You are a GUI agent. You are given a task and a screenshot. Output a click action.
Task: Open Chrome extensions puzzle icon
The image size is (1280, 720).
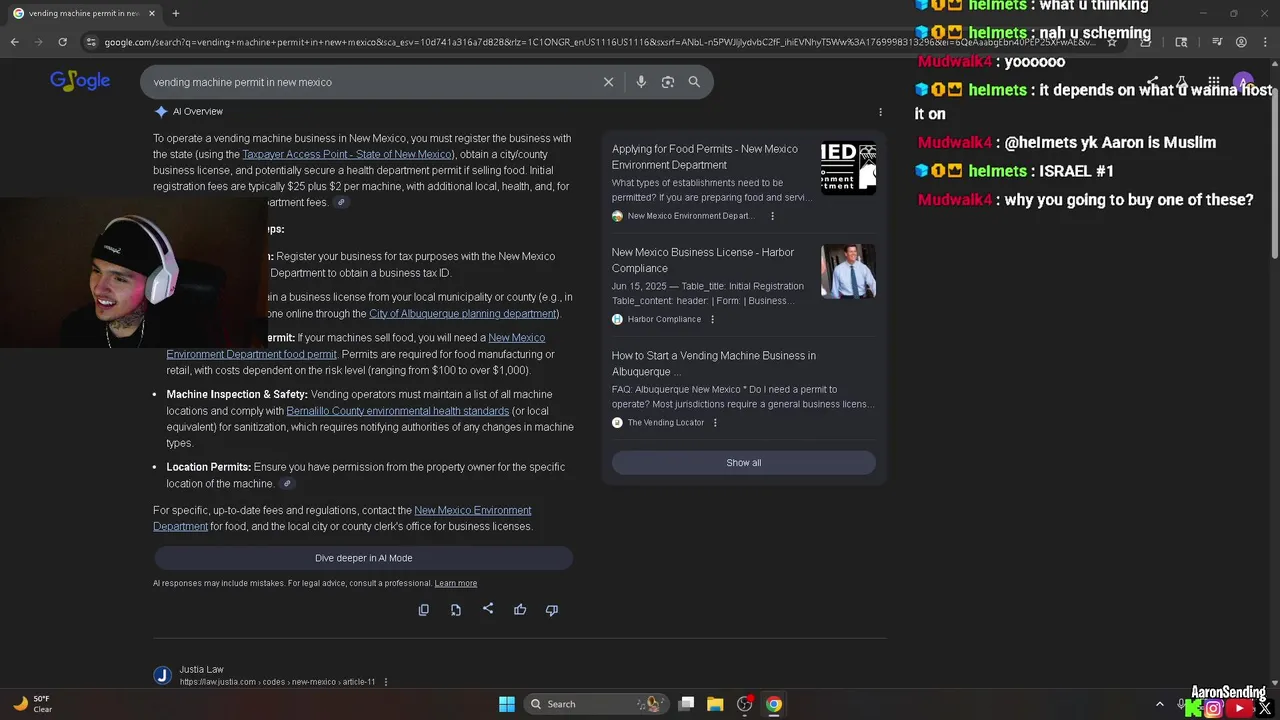click(1145, 42)
